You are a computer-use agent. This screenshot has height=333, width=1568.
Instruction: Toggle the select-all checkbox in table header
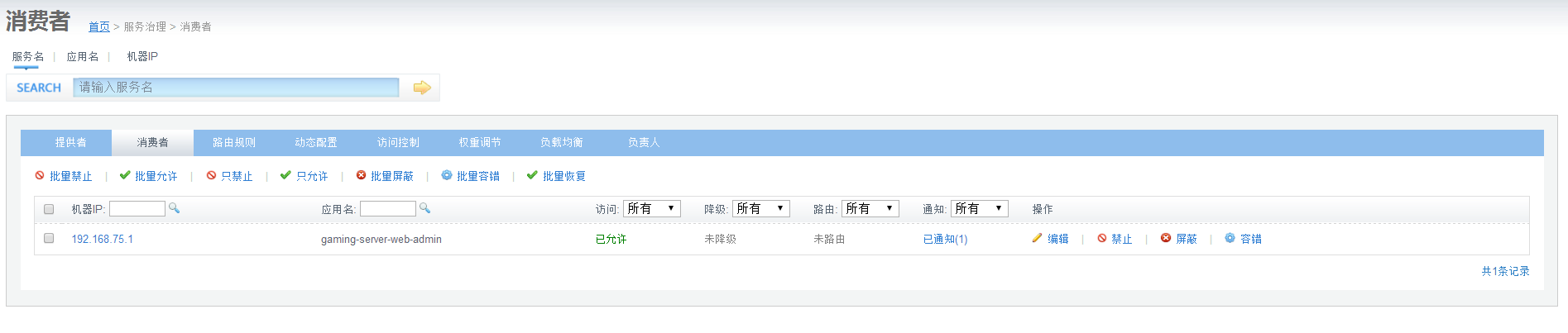pos(49,209)
